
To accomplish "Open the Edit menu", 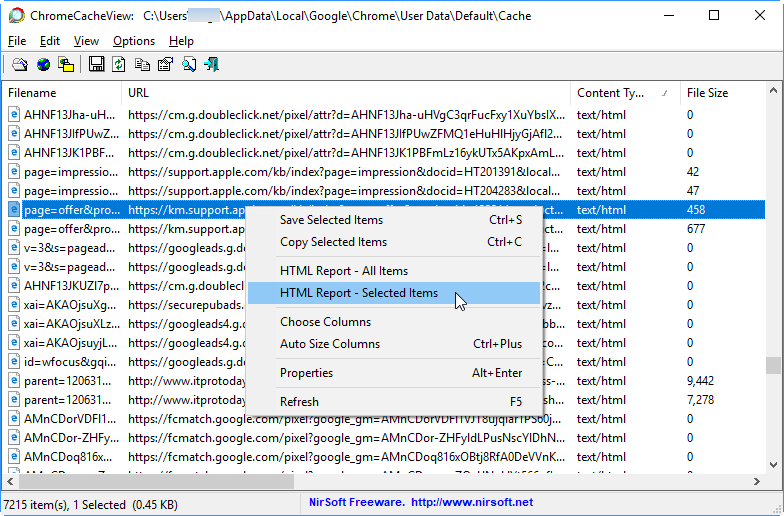I will (x=50, y=41).
